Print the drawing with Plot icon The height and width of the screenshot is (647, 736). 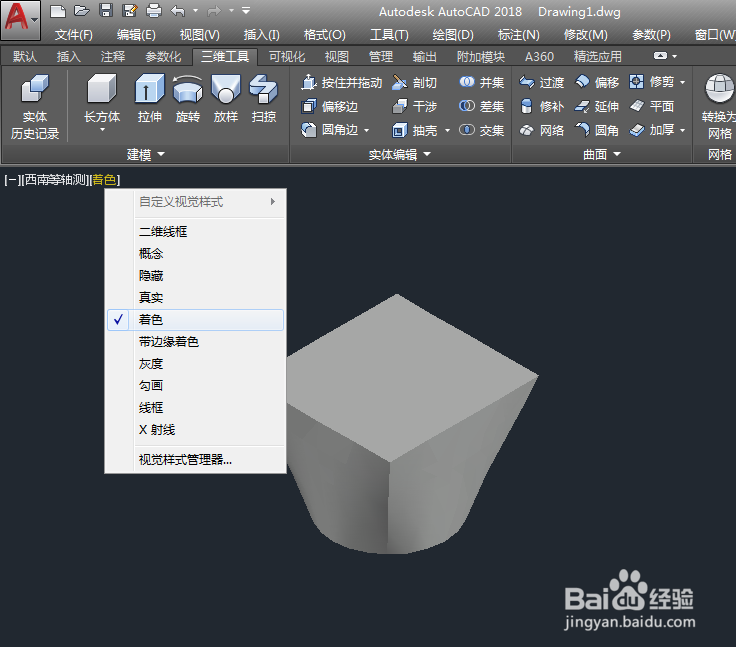click(153, 10)
